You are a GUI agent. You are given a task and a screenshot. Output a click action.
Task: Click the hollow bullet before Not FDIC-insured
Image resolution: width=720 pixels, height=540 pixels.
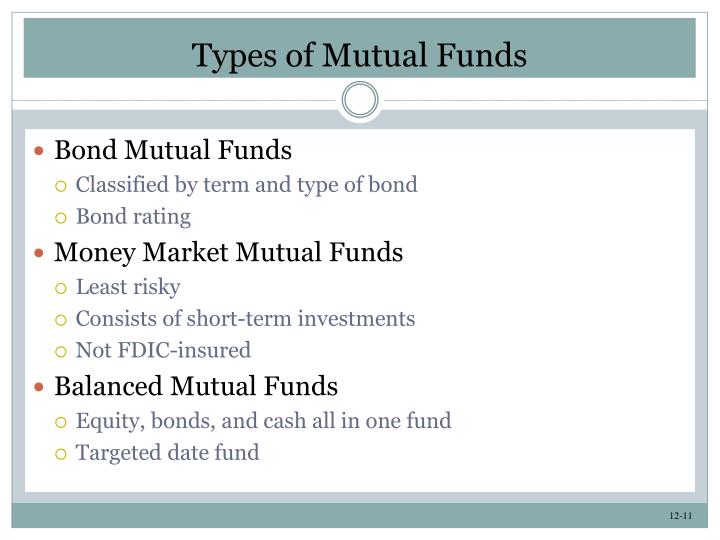coord(61,352)
